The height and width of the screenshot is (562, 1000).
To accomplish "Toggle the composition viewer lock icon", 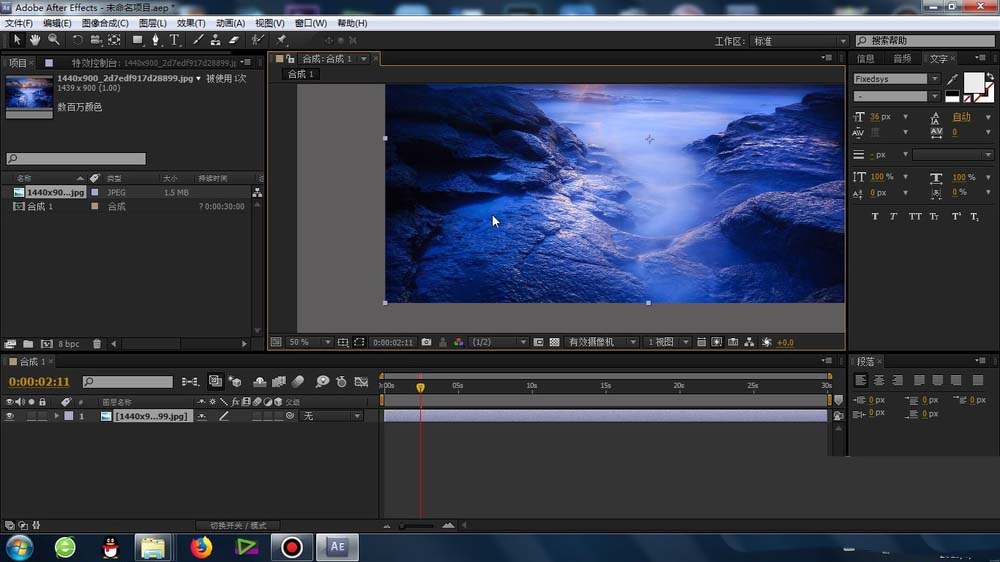I will tap(290, 59).
